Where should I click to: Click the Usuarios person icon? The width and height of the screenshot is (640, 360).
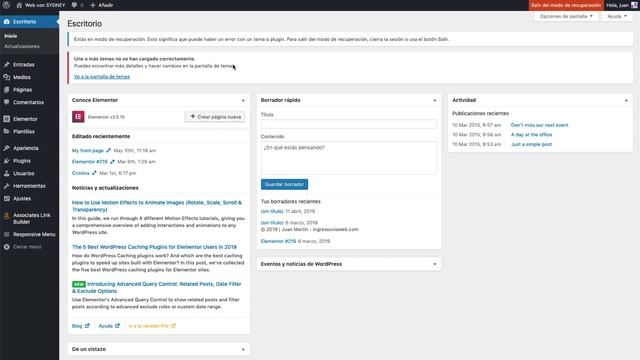coord(7,173)
